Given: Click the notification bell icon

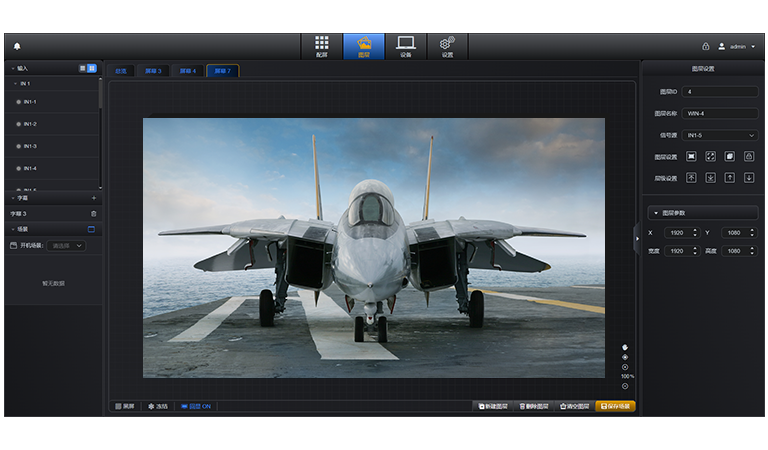Looking at the screenshot, I should (17, 46).
